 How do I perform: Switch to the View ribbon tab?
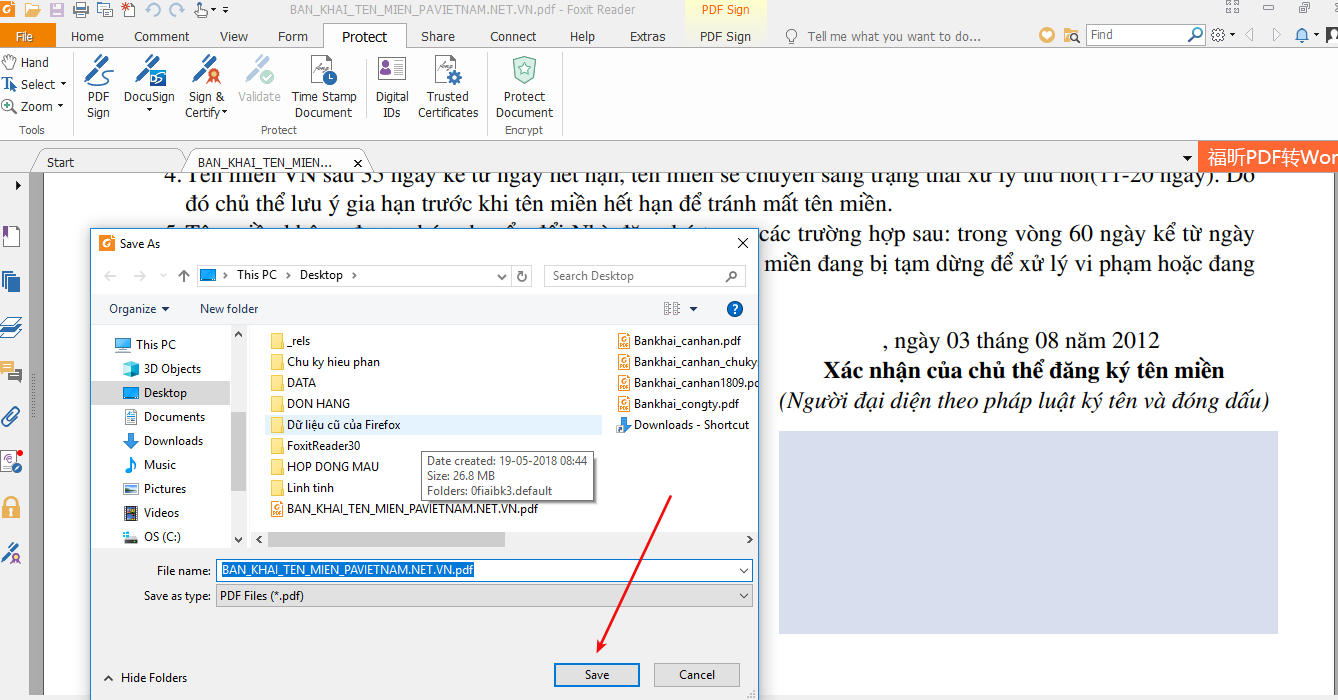[x=234, y=36]
